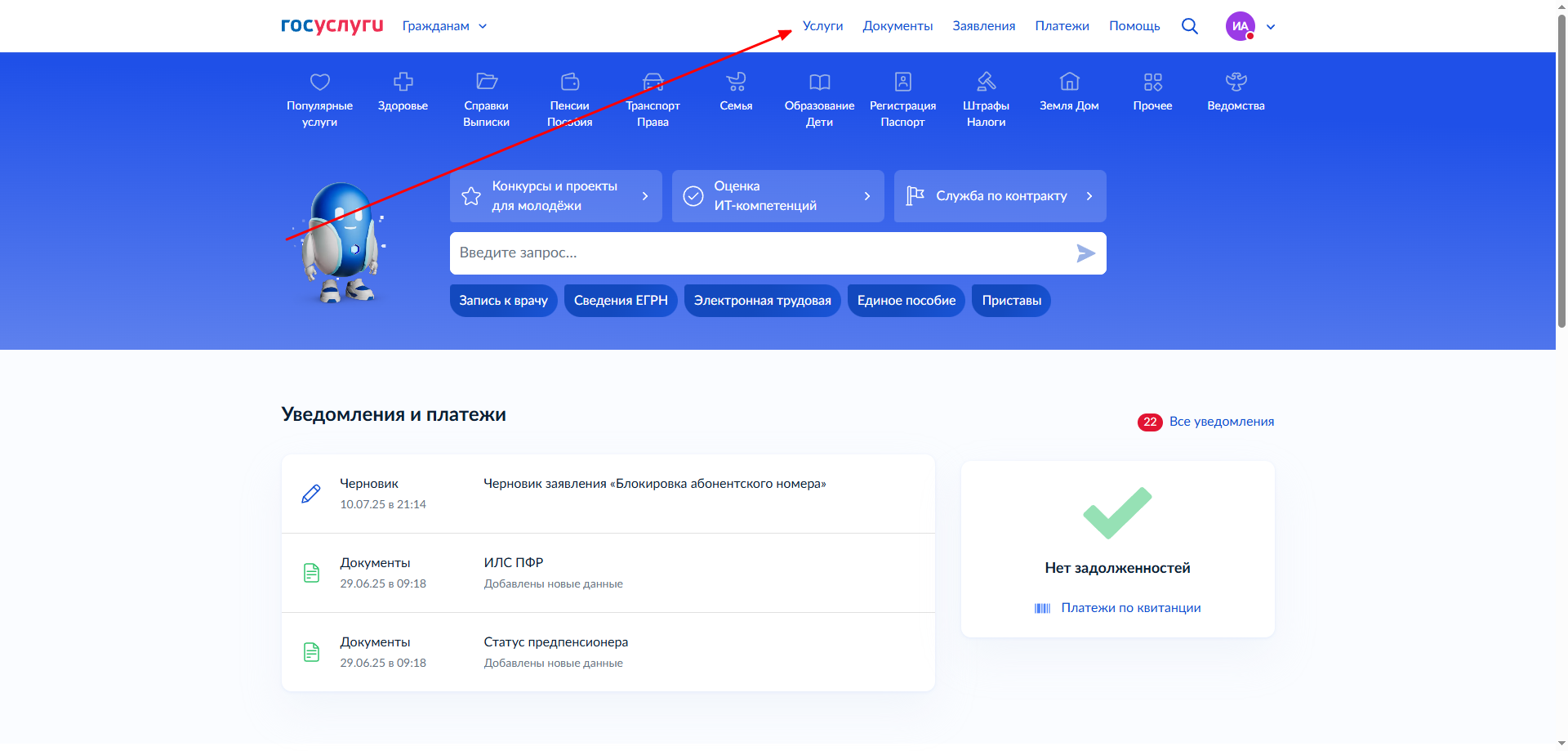1568x751 pixels.
Task: Click the Введите запрос input field
Action: pyautogui.click(x=759, y=253)
